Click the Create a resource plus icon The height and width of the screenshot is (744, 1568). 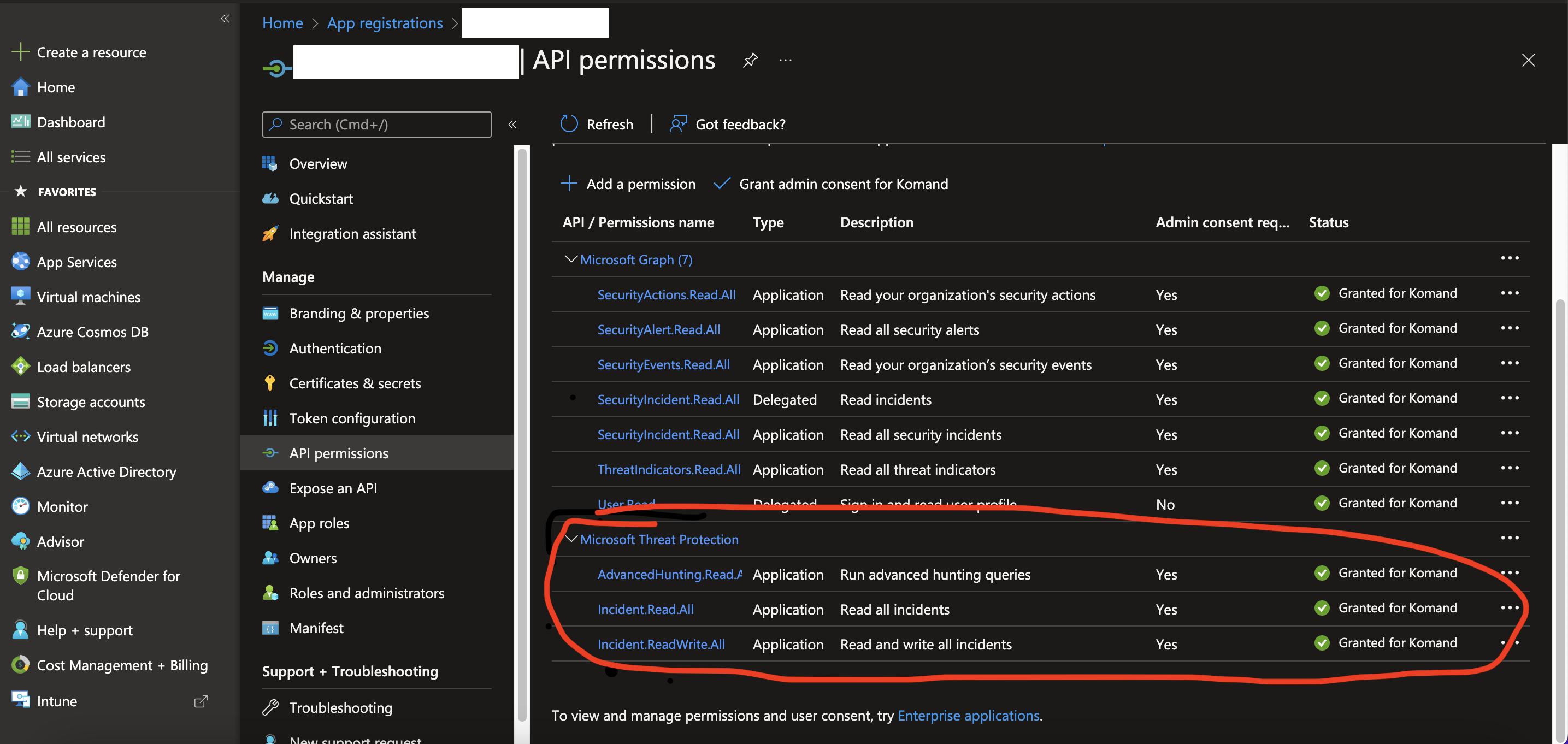click(x=20, y=52)
